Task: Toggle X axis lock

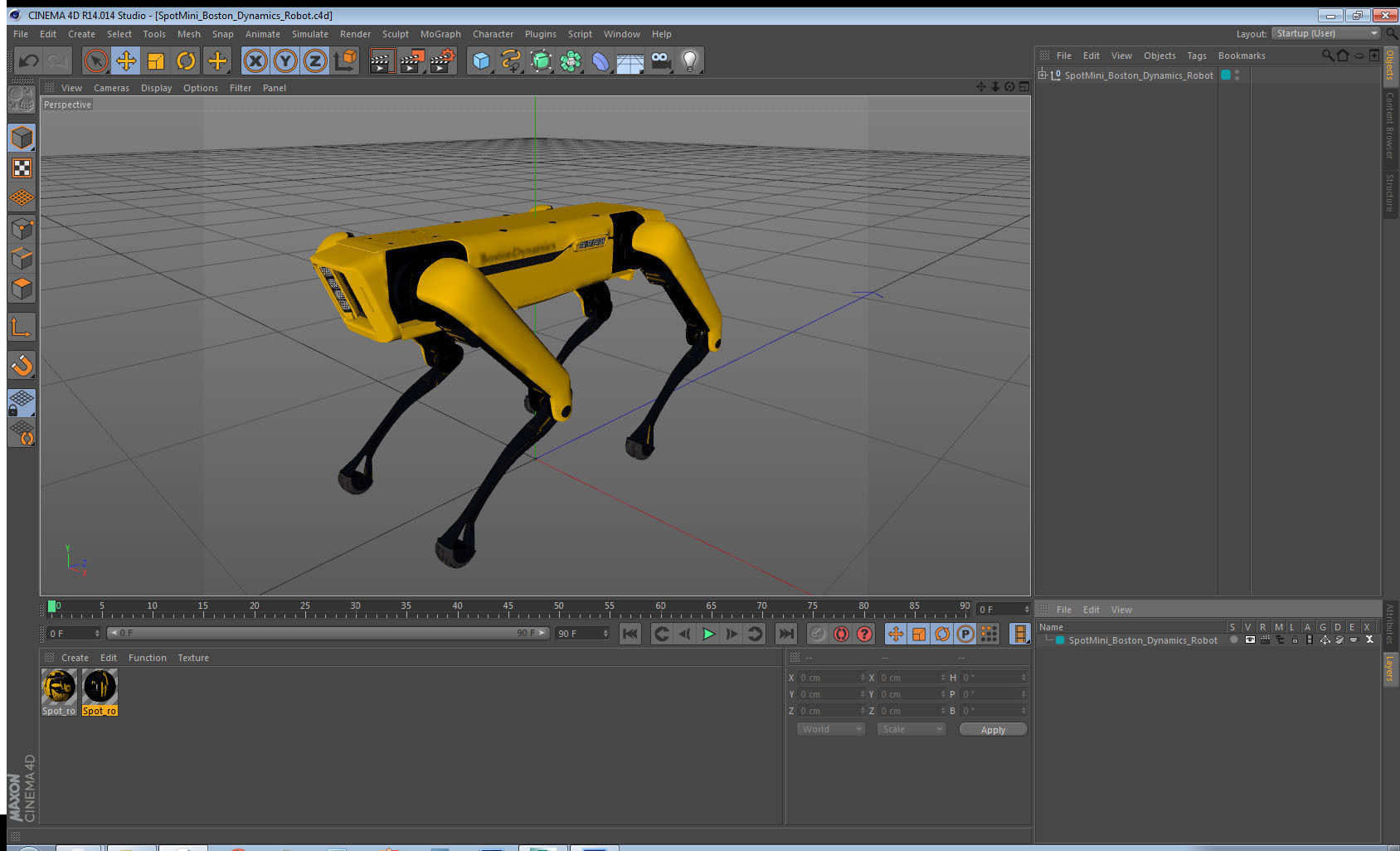Action: click(255, 61)
